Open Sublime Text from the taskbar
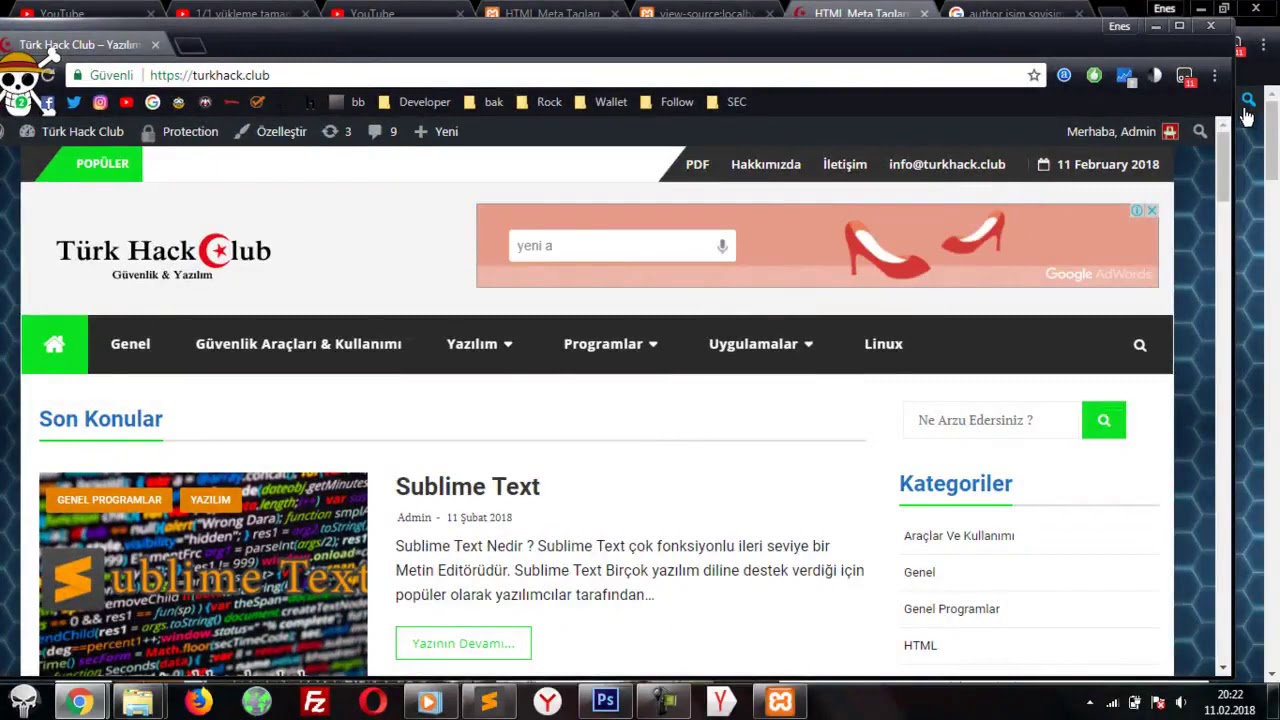1280x720 pixels. click(489, 702)
